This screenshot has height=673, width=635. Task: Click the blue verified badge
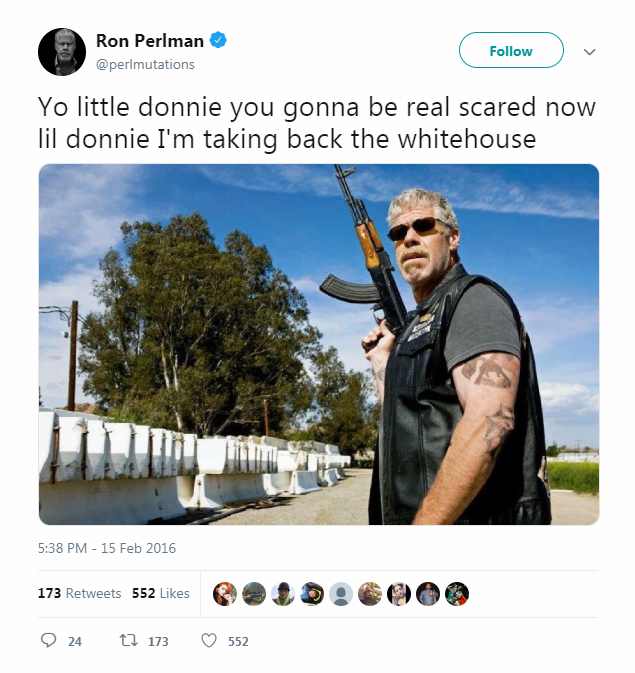pyautogui.click(x=218, y=40)
